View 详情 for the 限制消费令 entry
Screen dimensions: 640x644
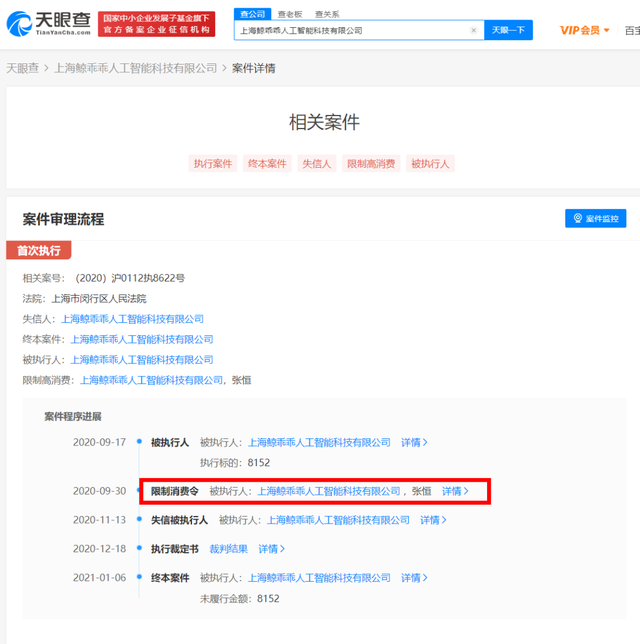click(x=455, y=491)
